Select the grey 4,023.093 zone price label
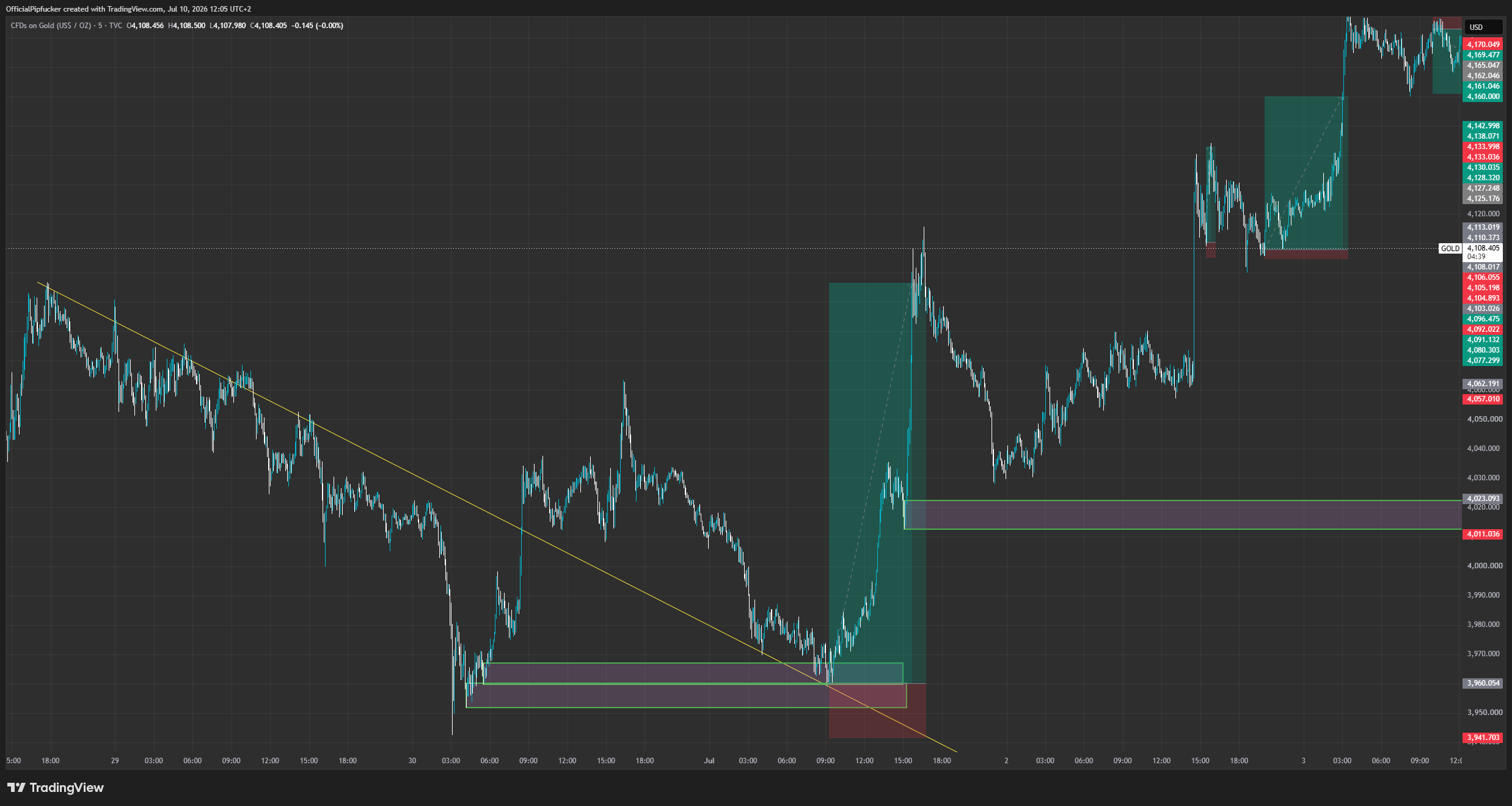The height and width of the screenshot is (806, 1512). coord(1483,499)
